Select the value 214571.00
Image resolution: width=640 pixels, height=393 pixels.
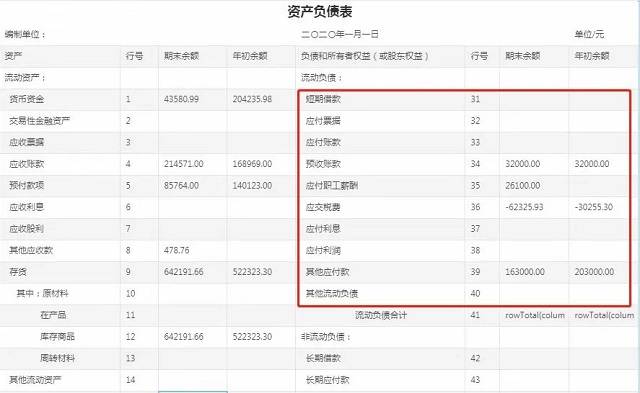[184, 164]
